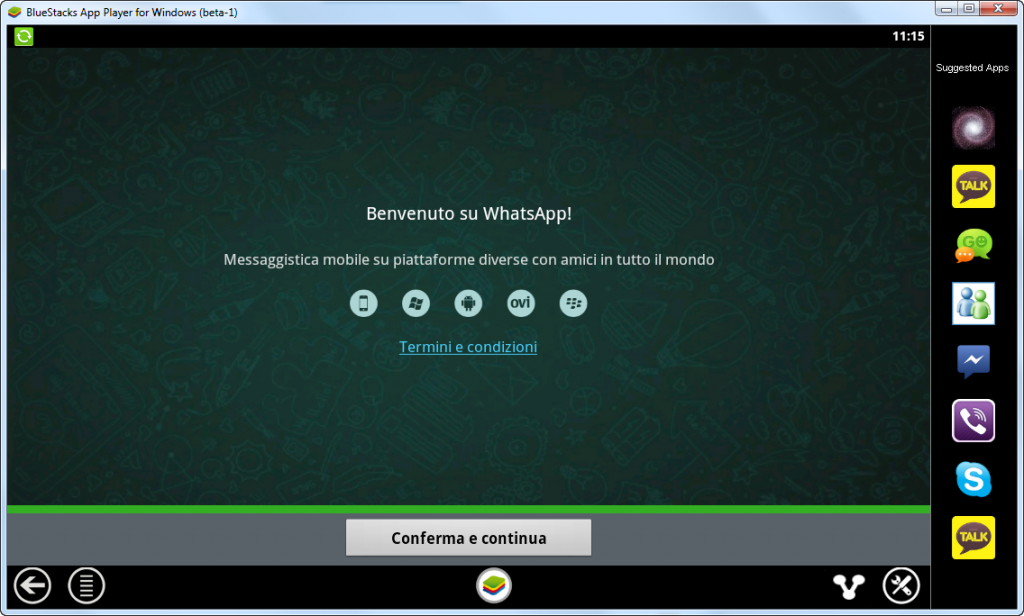
Task: Open the Facebook Messenger suggested app
Action: [972, 361]
